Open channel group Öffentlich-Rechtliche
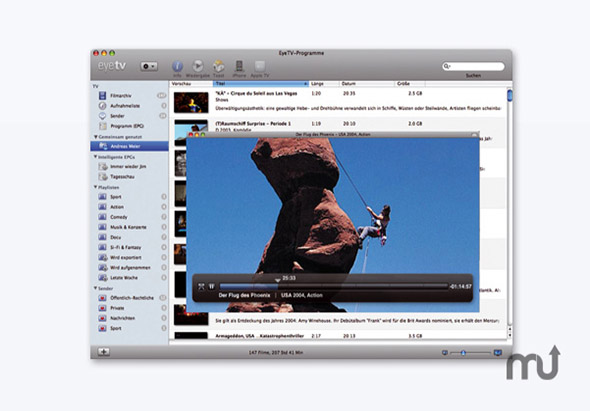This screenshot has height=411, width=590. click(x=132, y=298)
